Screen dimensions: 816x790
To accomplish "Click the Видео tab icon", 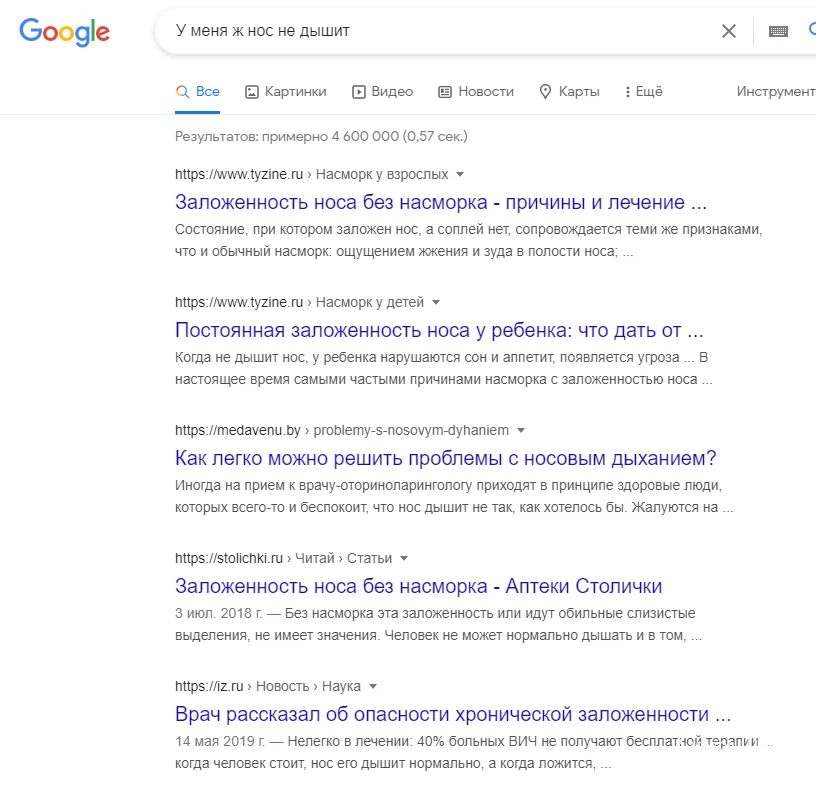I will coord(357,91).
